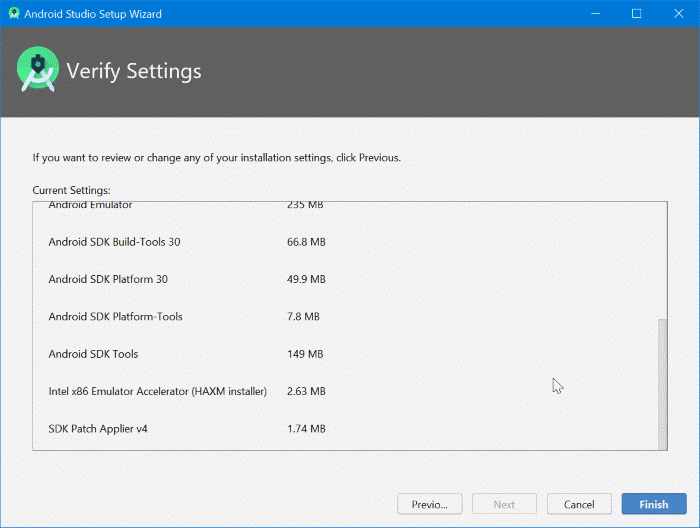This screenshot has height=528, width=700.
Task: Click the Current Settings label
Action: pos(71,191)
